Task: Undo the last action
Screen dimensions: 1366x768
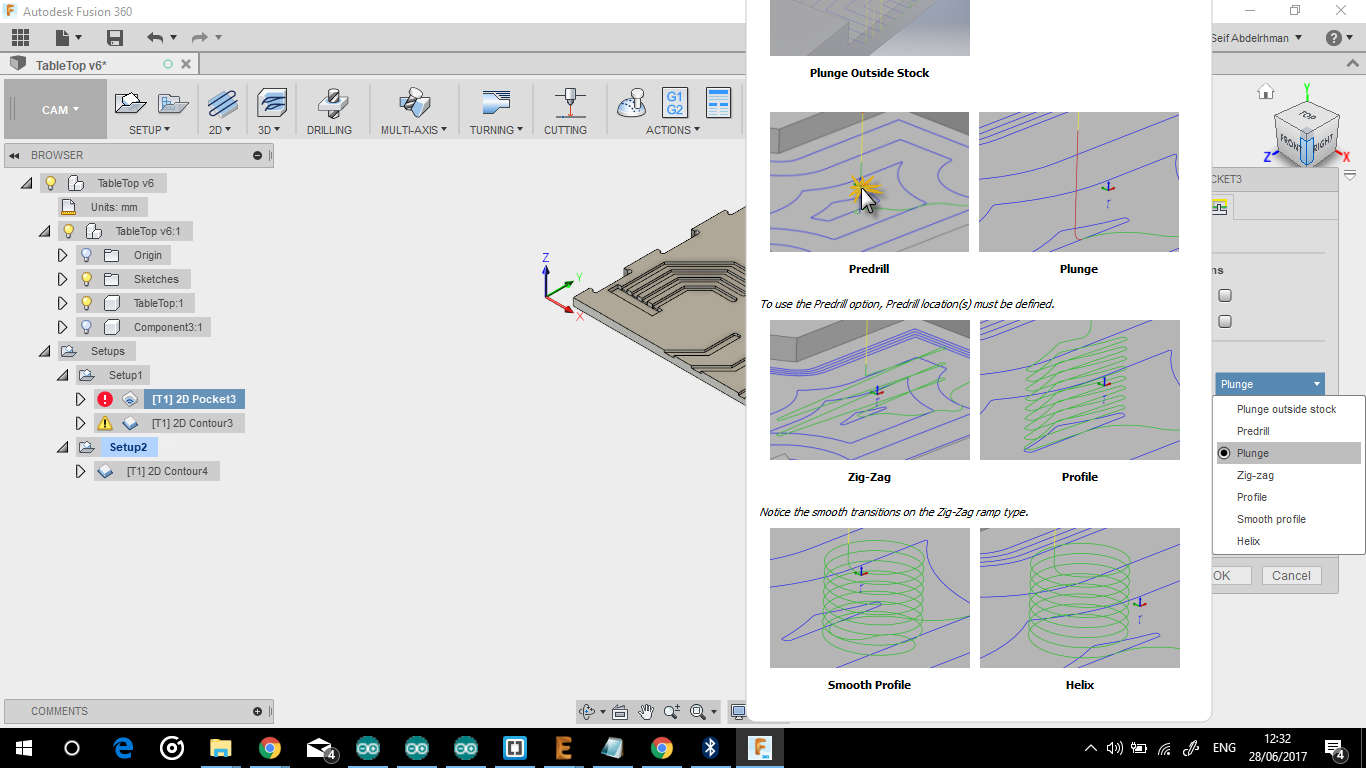Action: coord(155,38)
